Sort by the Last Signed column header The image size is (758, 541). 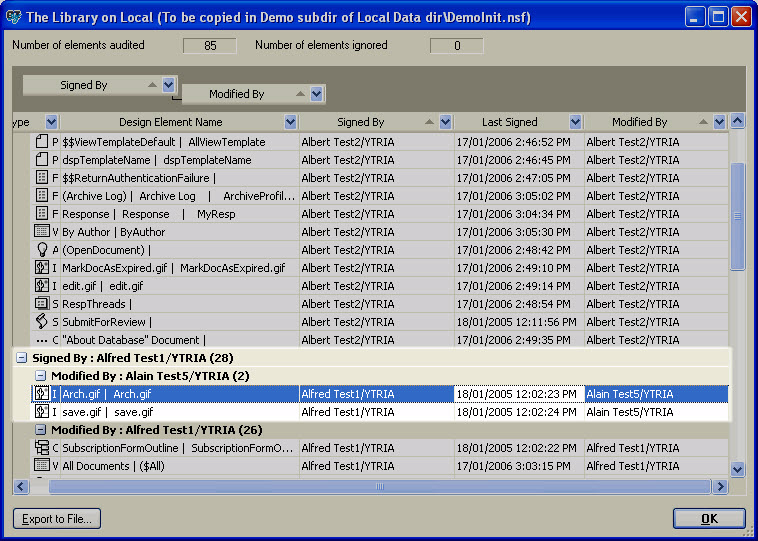coord(510,122)
